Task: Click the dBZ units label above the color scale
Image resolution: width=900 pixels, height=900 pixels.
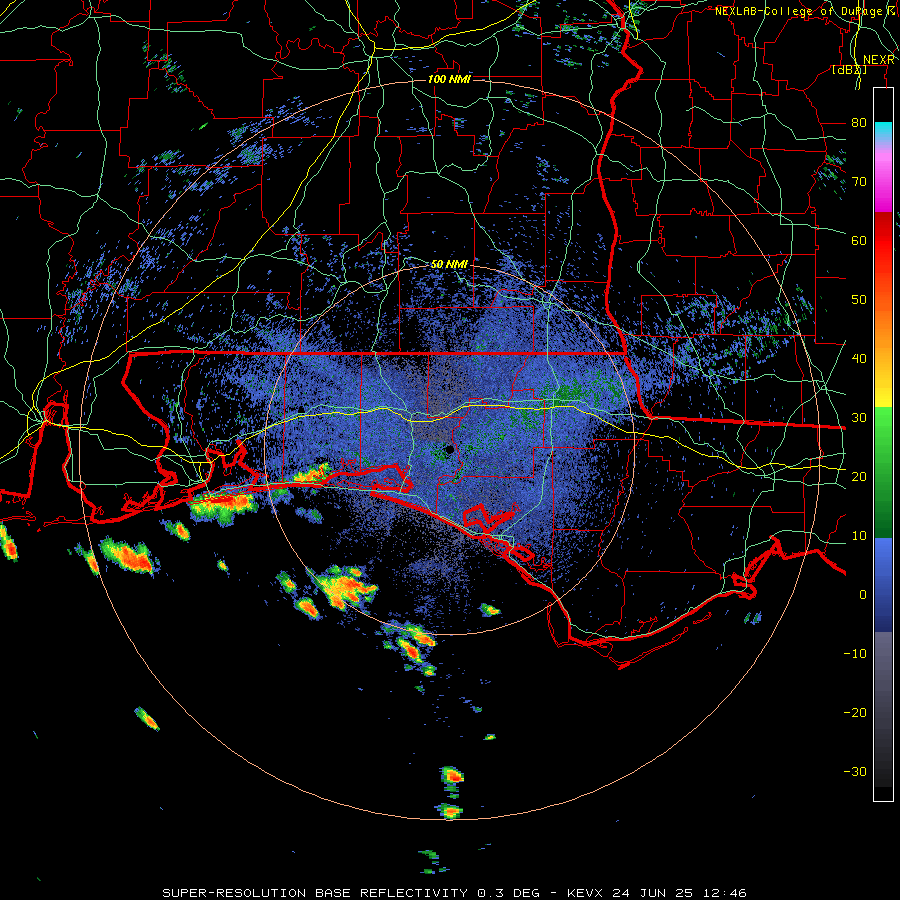Action: click(x=849, y=69)
